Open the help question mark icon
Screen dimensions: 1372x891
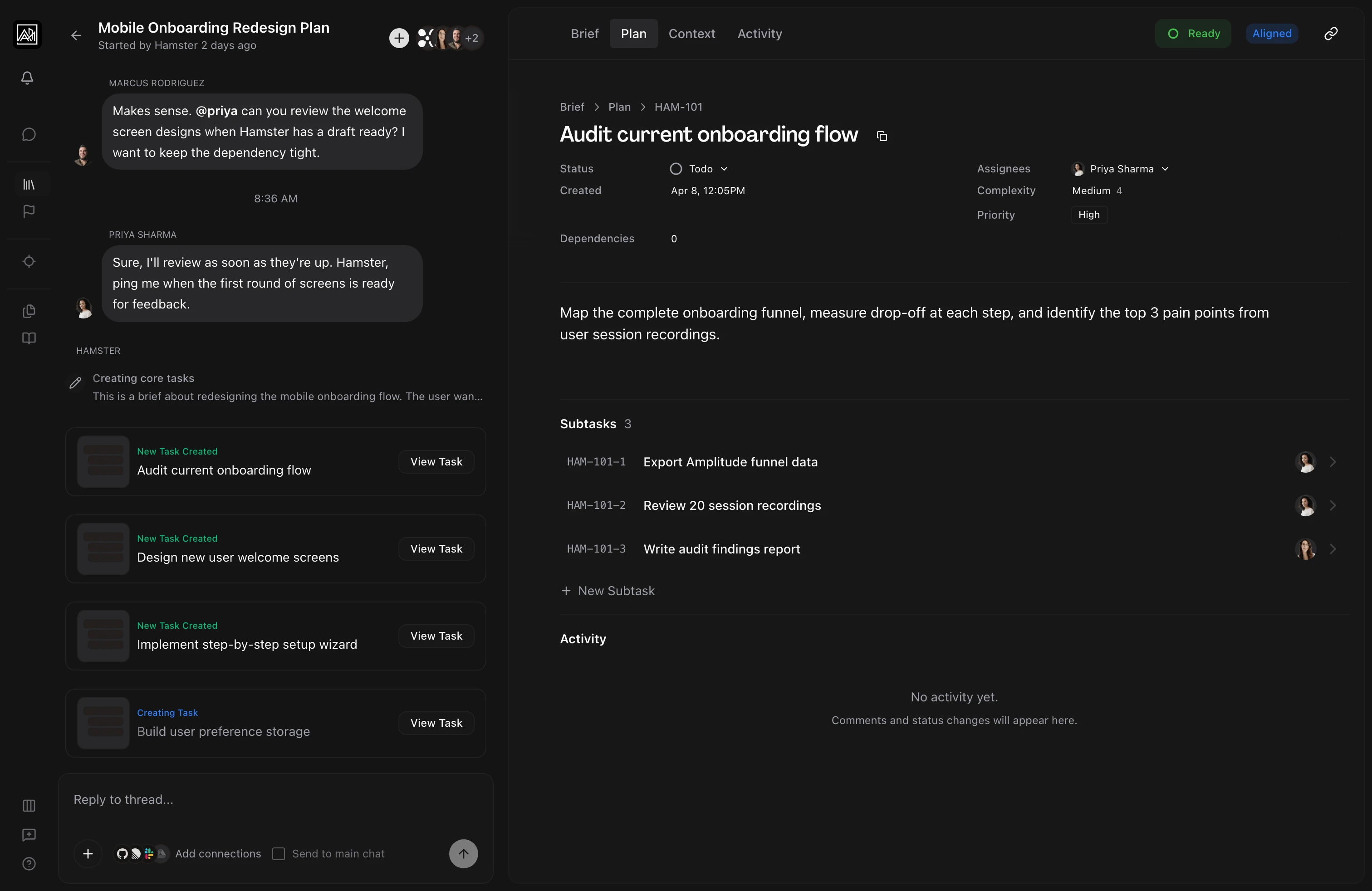click(28, 864)
